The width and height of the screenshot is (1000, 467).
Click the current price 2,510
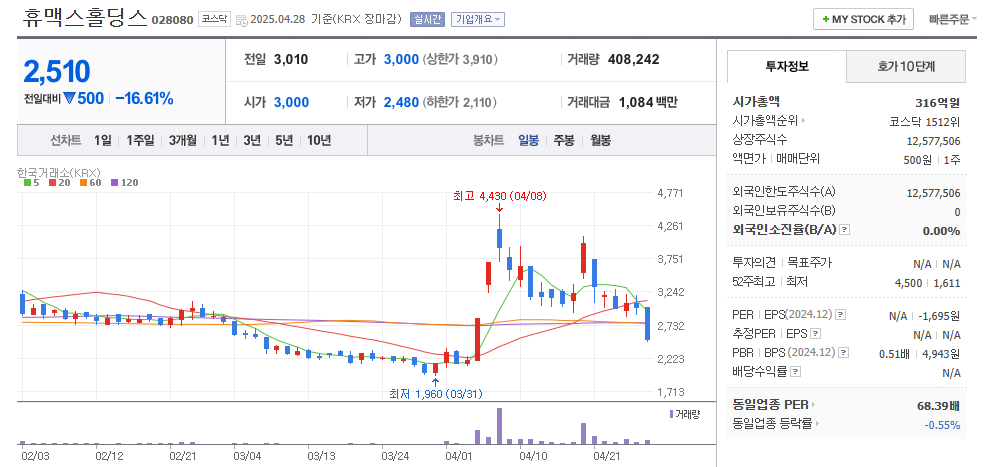pyautogui.click(x=57, y=71)
